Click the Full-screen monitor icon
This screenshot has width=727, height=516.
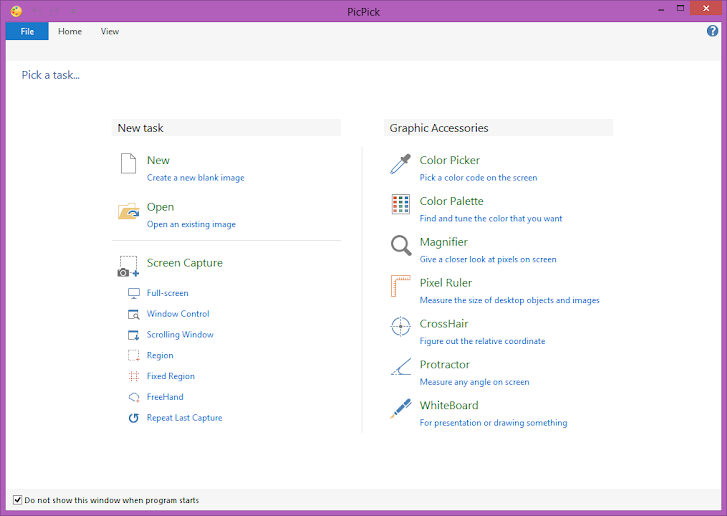coord(134,293)
